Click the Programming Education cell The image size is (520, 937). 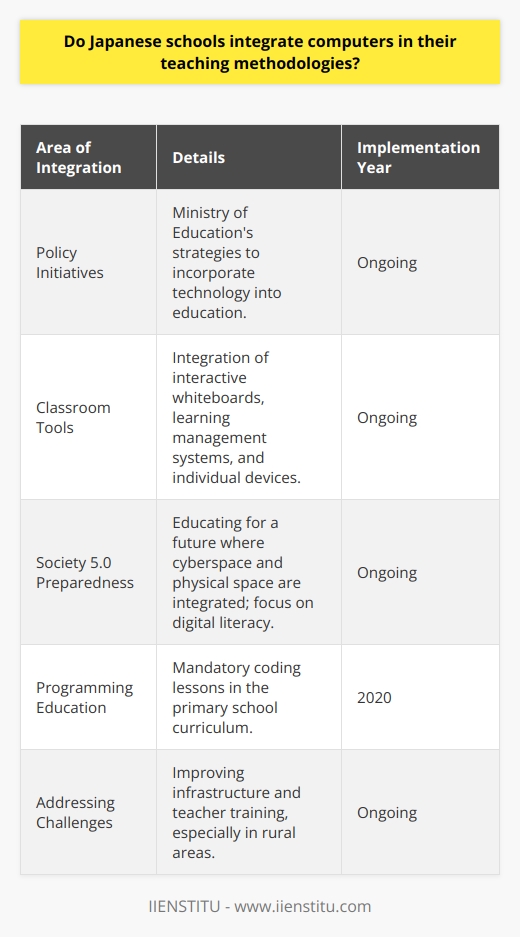click(88, 697)
